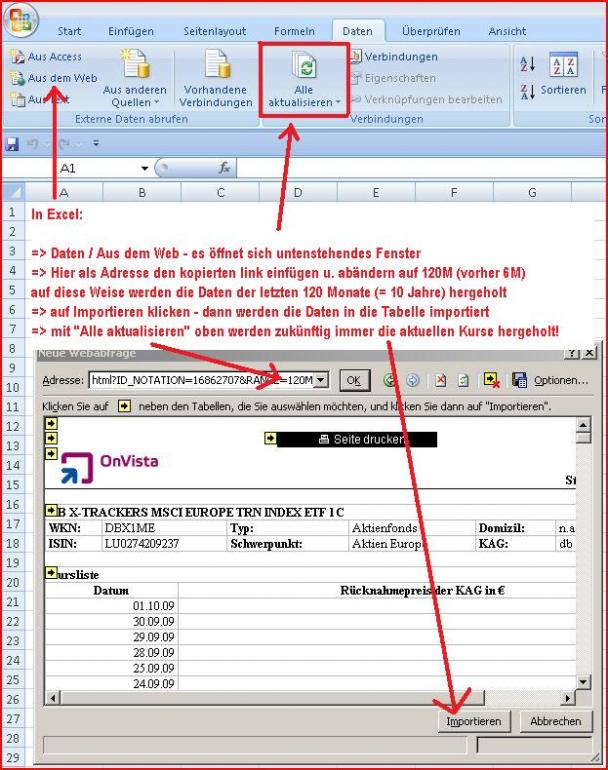The image size is (608, 770).
Task: Open the Seitenlayout tab
Action: pyautogui.click(x=215, y=31)
